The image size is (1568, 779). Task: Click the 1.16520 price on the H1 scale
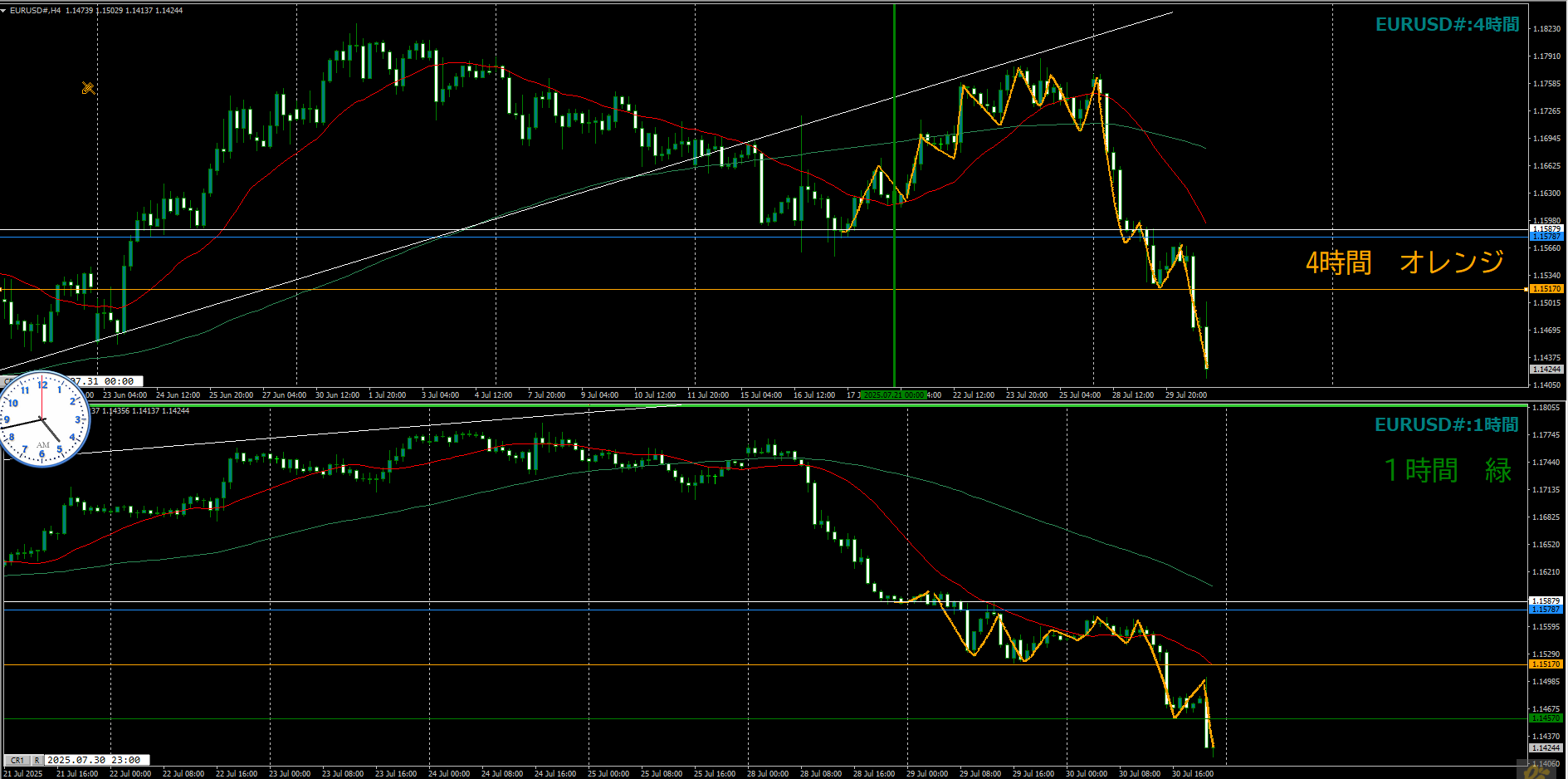click(x=1546, y=545)
